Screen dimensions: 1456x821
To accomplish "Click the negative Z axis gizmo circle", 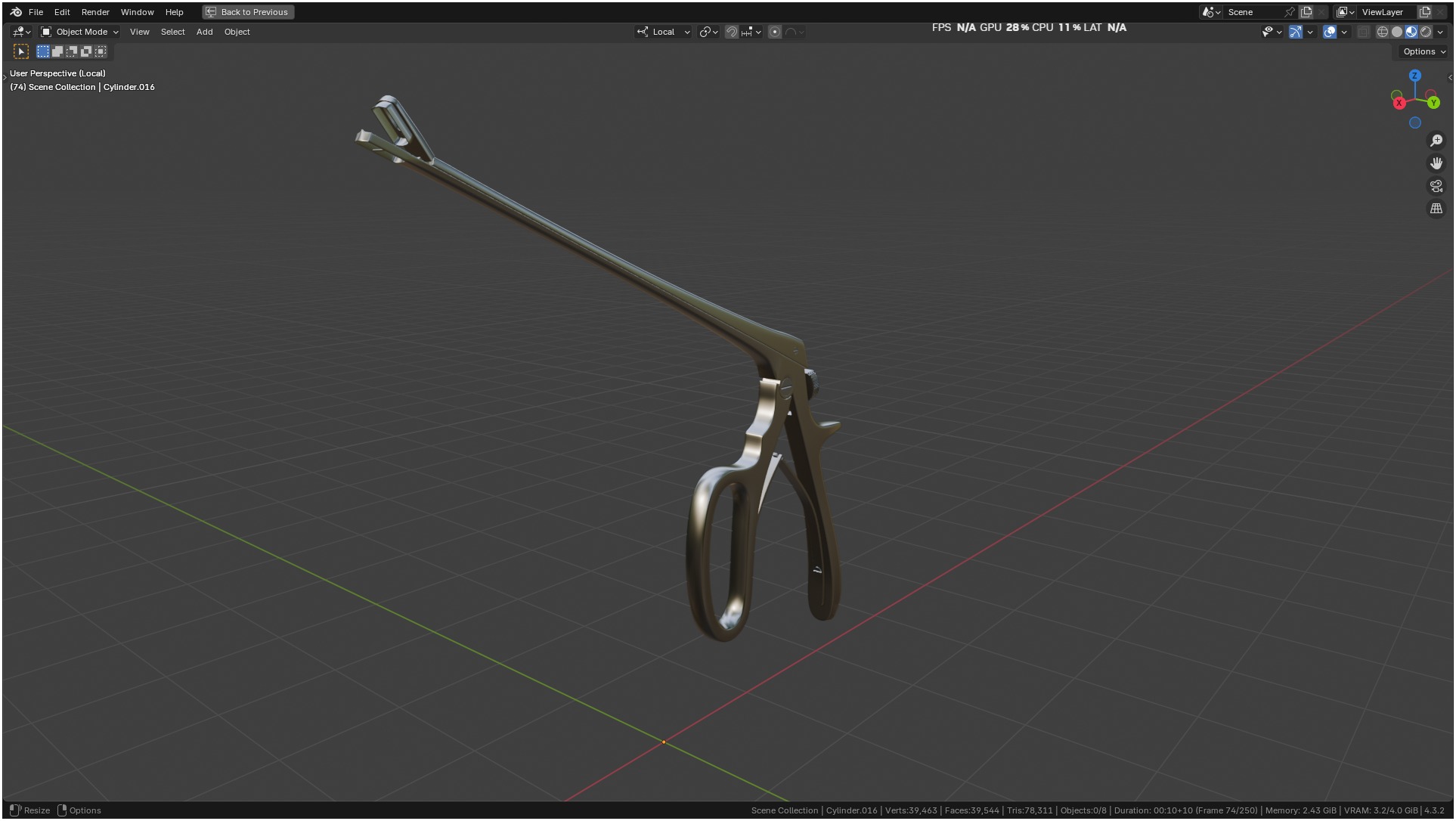I will (1415, 122).
